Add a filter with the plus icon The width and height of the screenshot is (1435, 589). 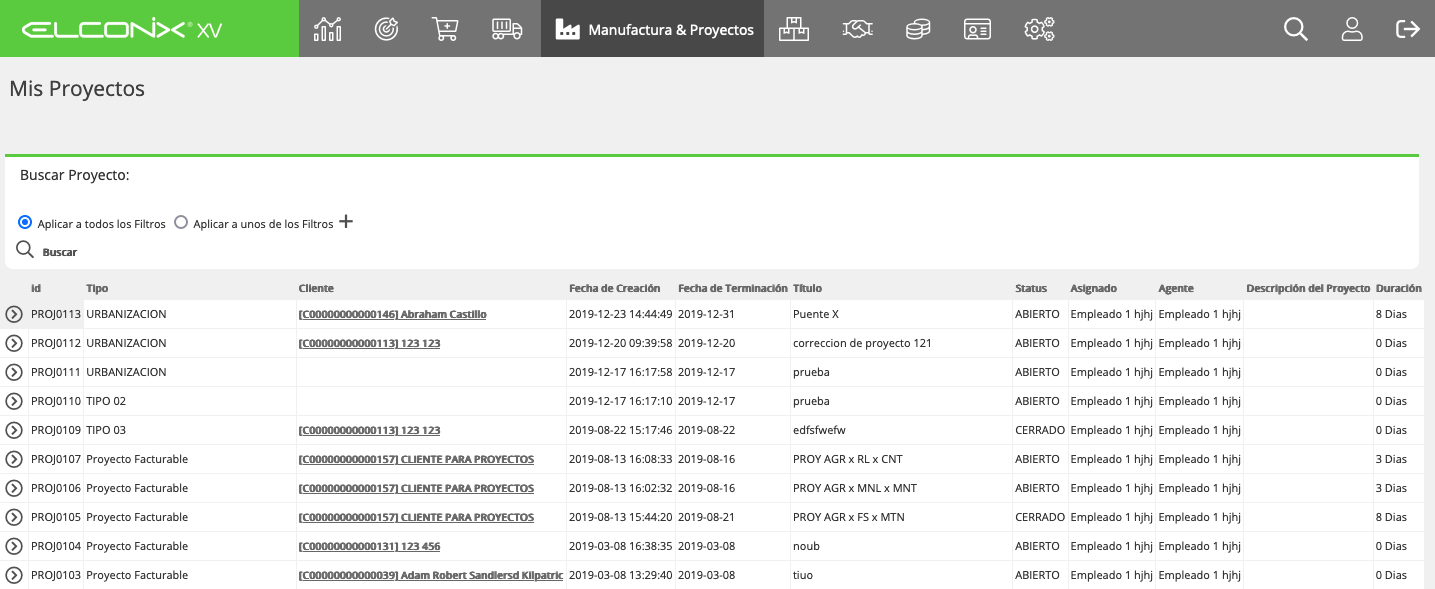[346, 221]
